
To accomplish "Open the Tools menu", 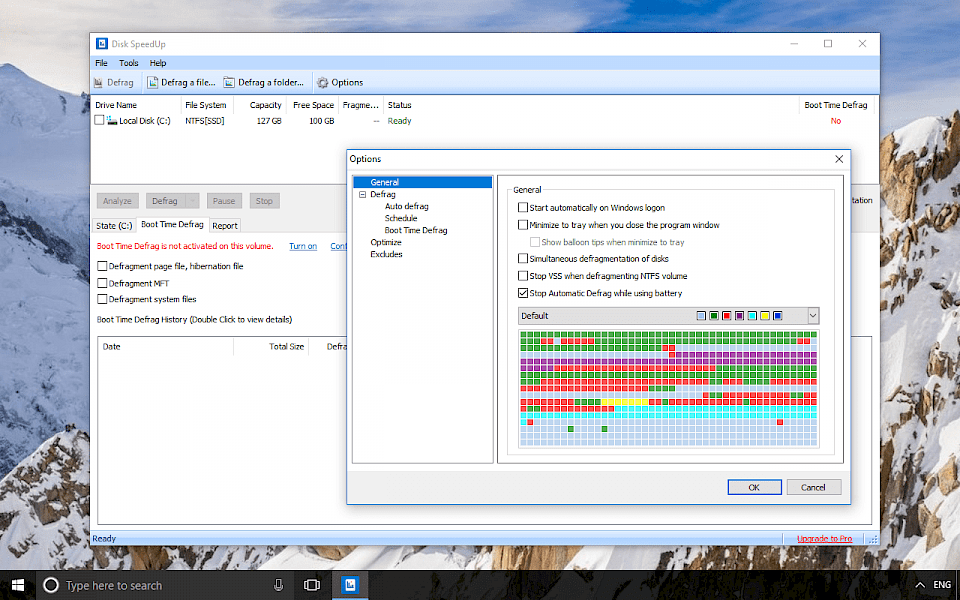I will [129, 63].
